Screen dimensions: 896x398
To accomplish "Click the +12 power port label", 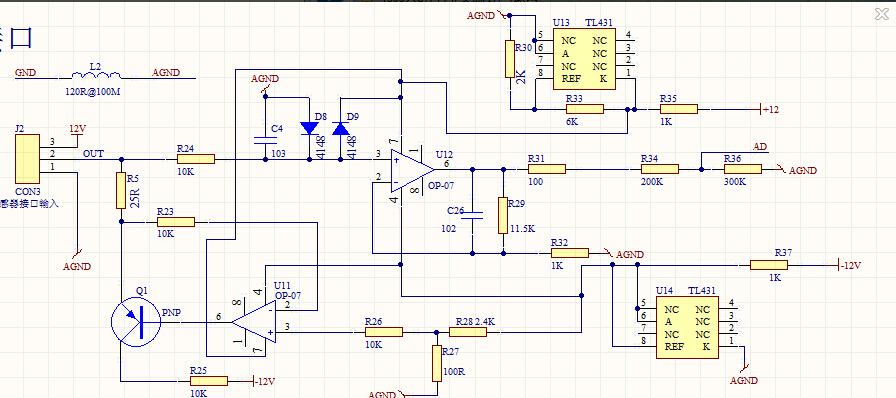I will click(x=771, y=110).
